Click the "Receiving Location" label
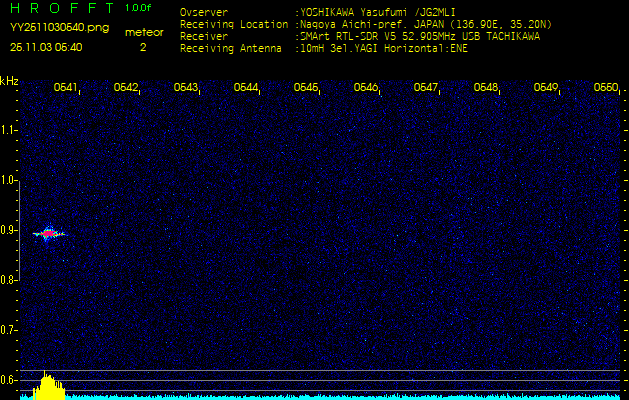This screenshot has height=400, width=629. 234,24
